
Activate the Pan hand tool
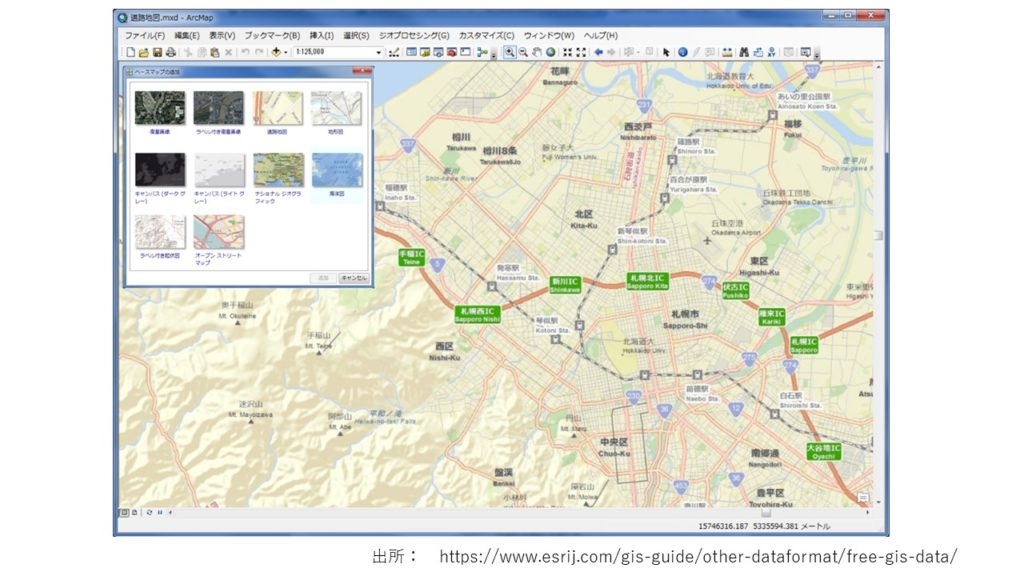[x=537, y=52]
